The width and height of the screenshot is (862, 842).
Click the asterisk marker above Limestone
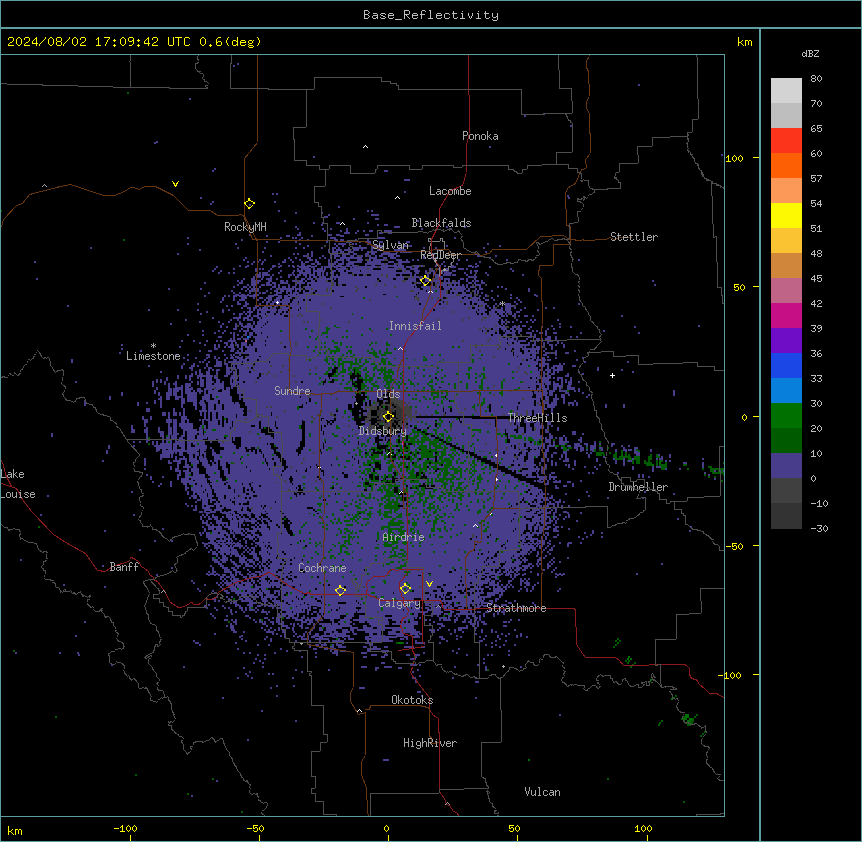(153, 346)
